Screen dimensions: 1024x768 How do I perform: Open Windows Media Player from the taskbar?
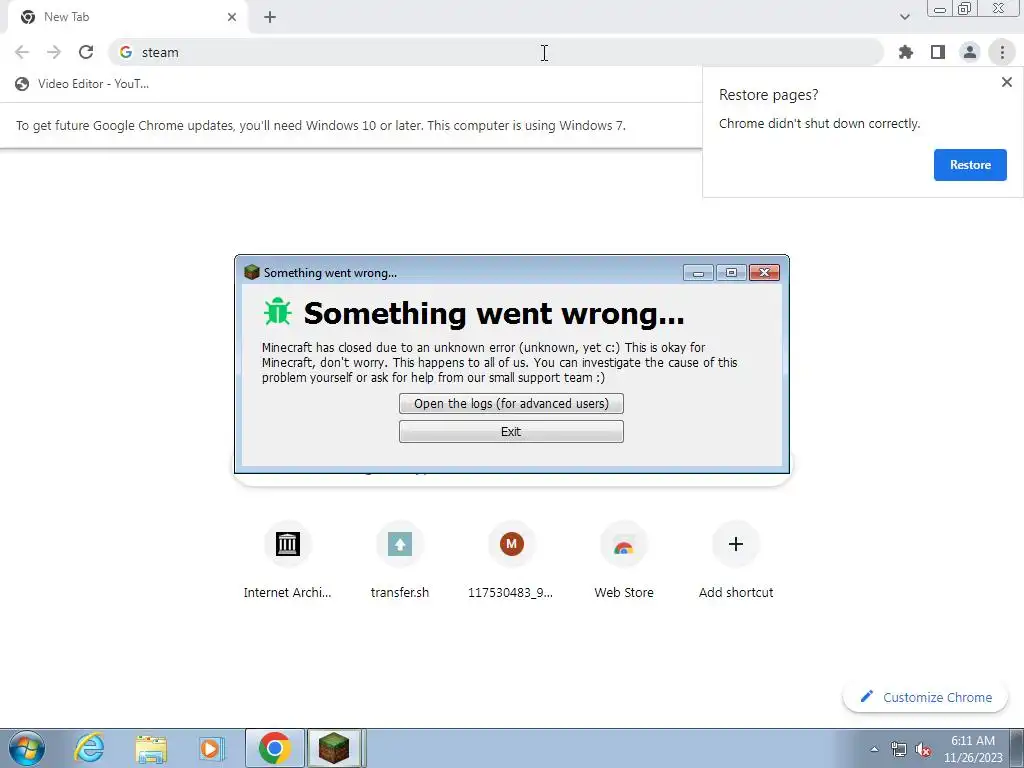212,748
